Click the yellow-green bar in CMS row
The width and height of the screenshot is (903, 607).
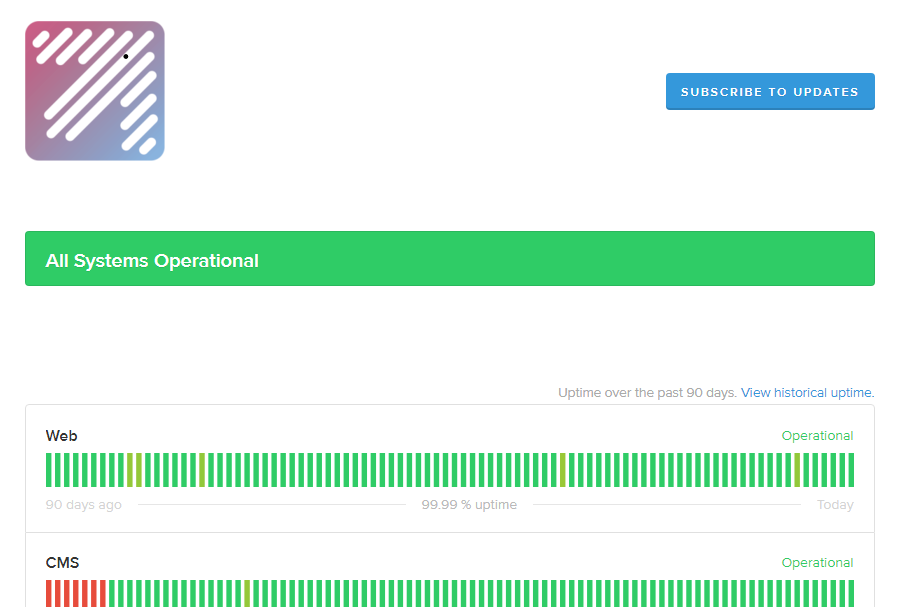[x=247, y=594]
